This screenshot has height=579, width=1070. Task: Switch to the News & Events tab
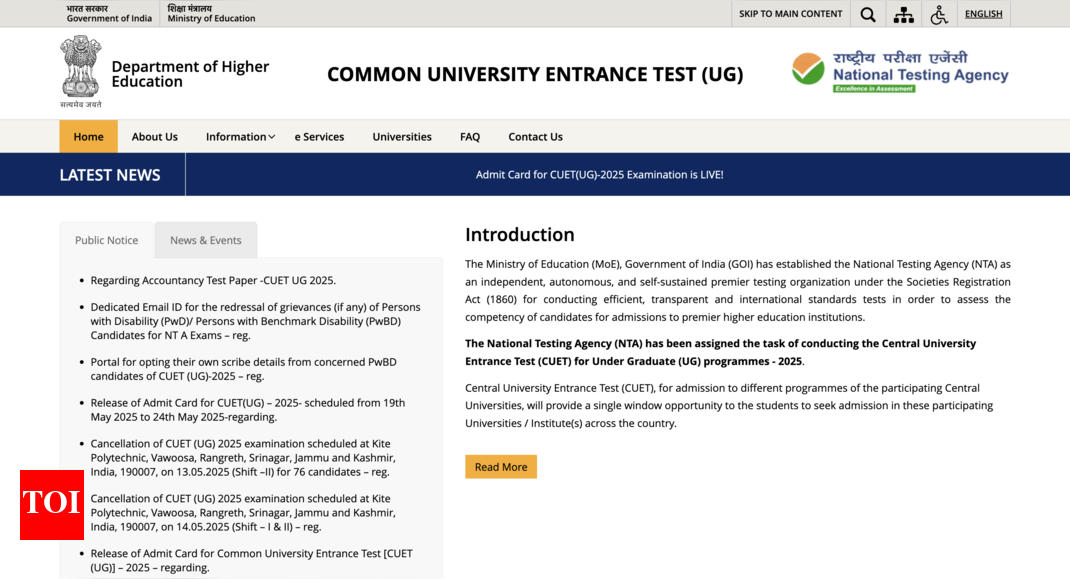[205, 240]
